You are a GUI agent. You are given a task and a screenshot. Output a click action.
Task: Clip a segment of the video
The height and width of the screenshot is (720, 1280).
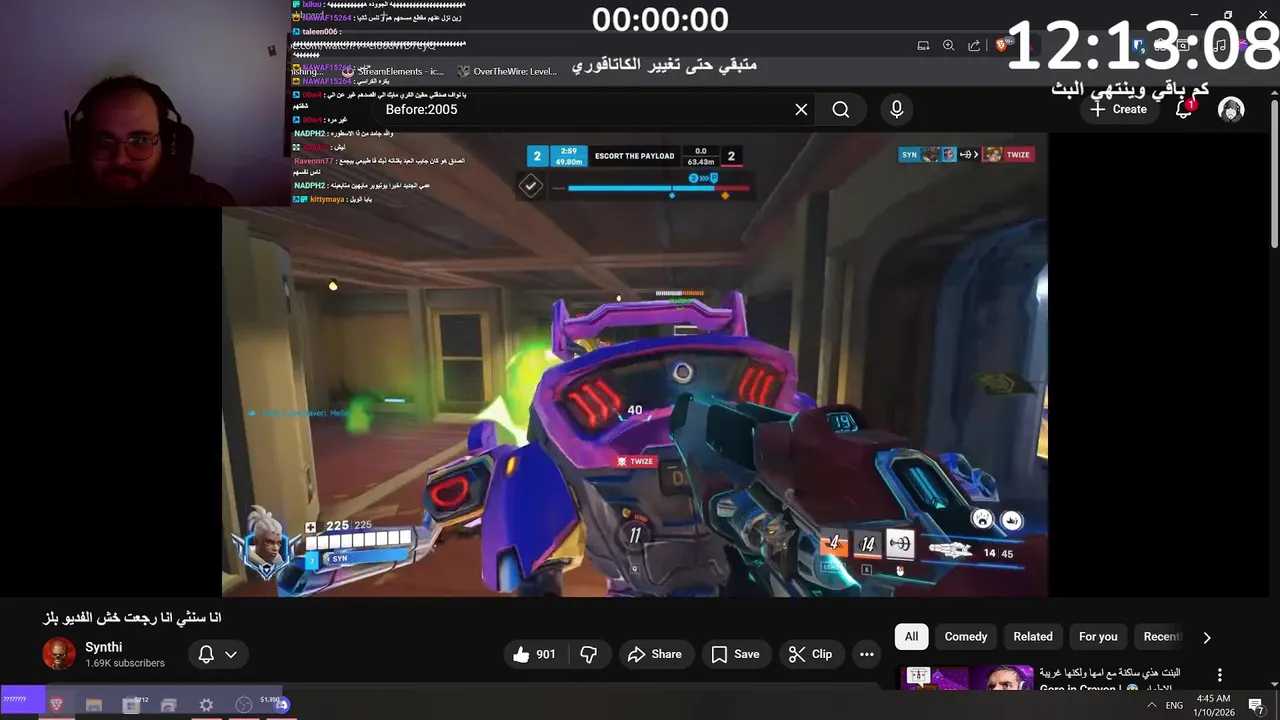pyautogui.click(x=810, y=654)
